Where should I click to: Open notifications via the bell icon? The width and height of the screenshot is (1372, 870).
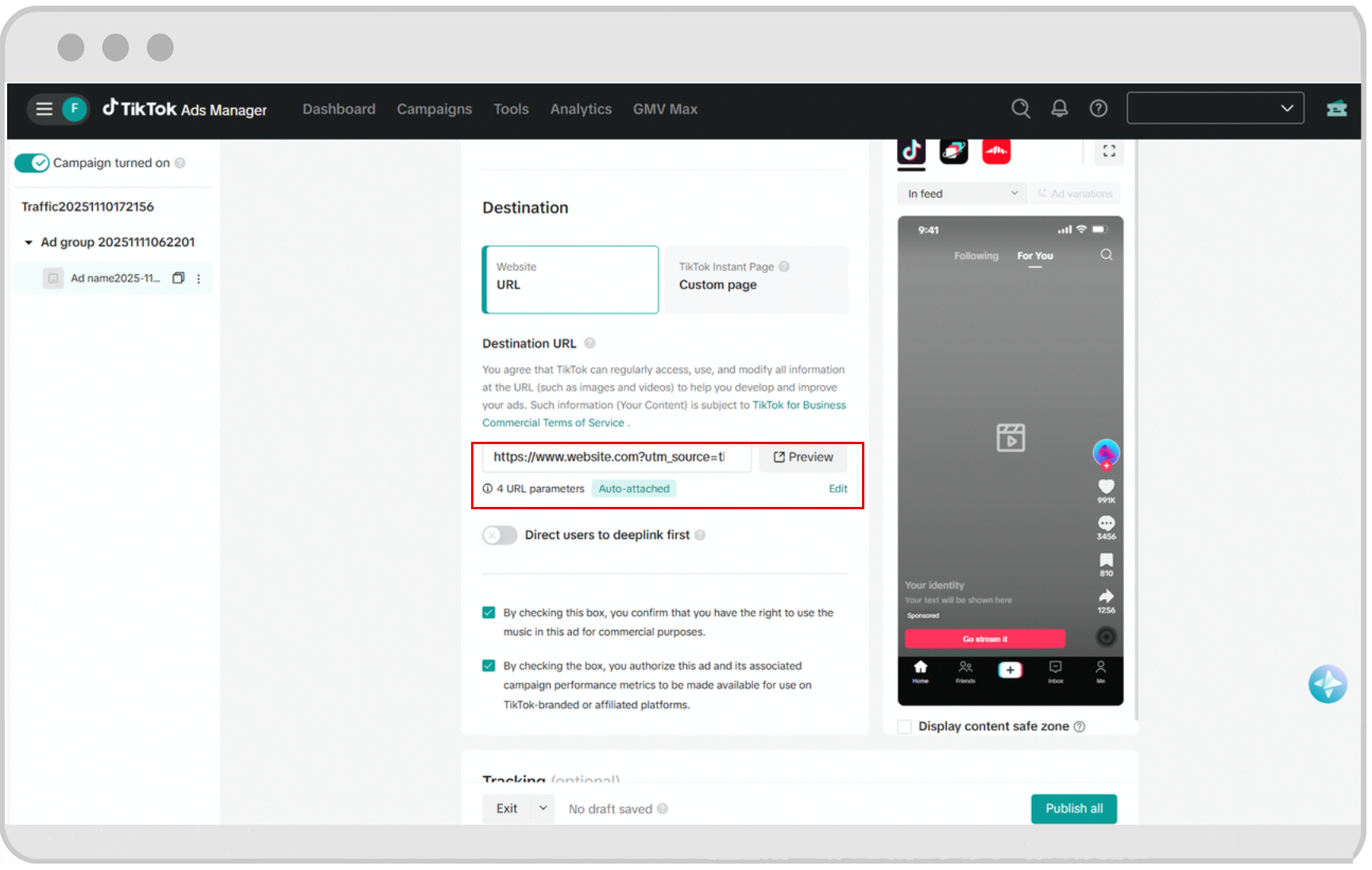click(x=1059, y=108)
